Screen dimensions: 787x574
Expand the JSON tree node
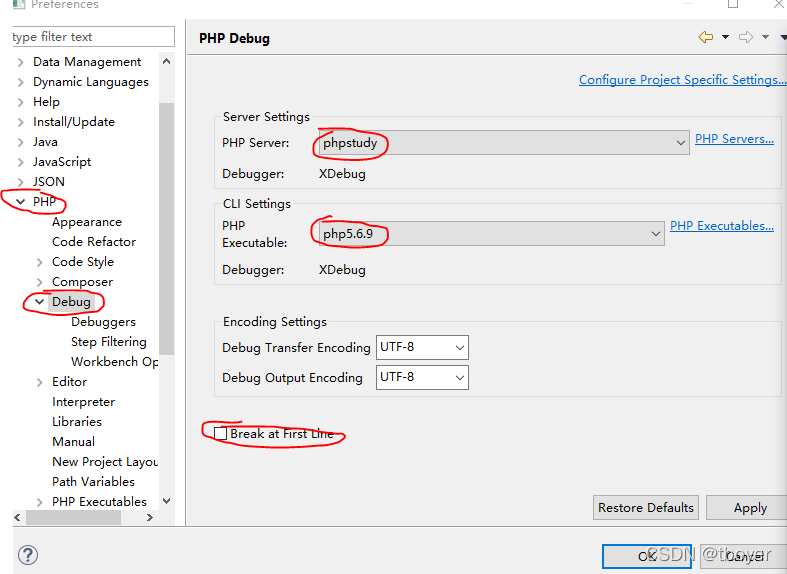click(x=20, y=182)
